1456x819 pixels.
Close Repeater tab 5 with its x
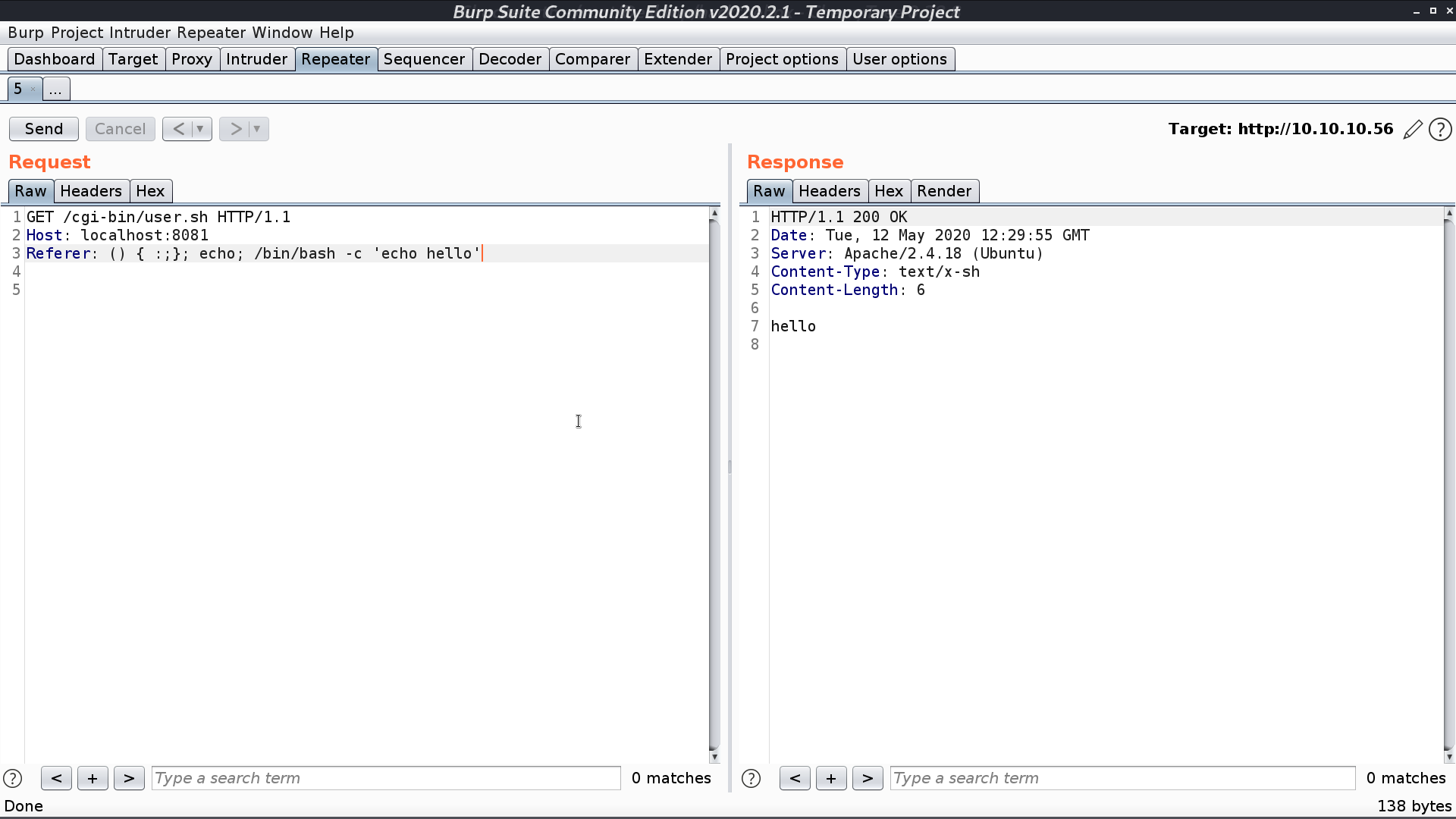click(33, 89)
